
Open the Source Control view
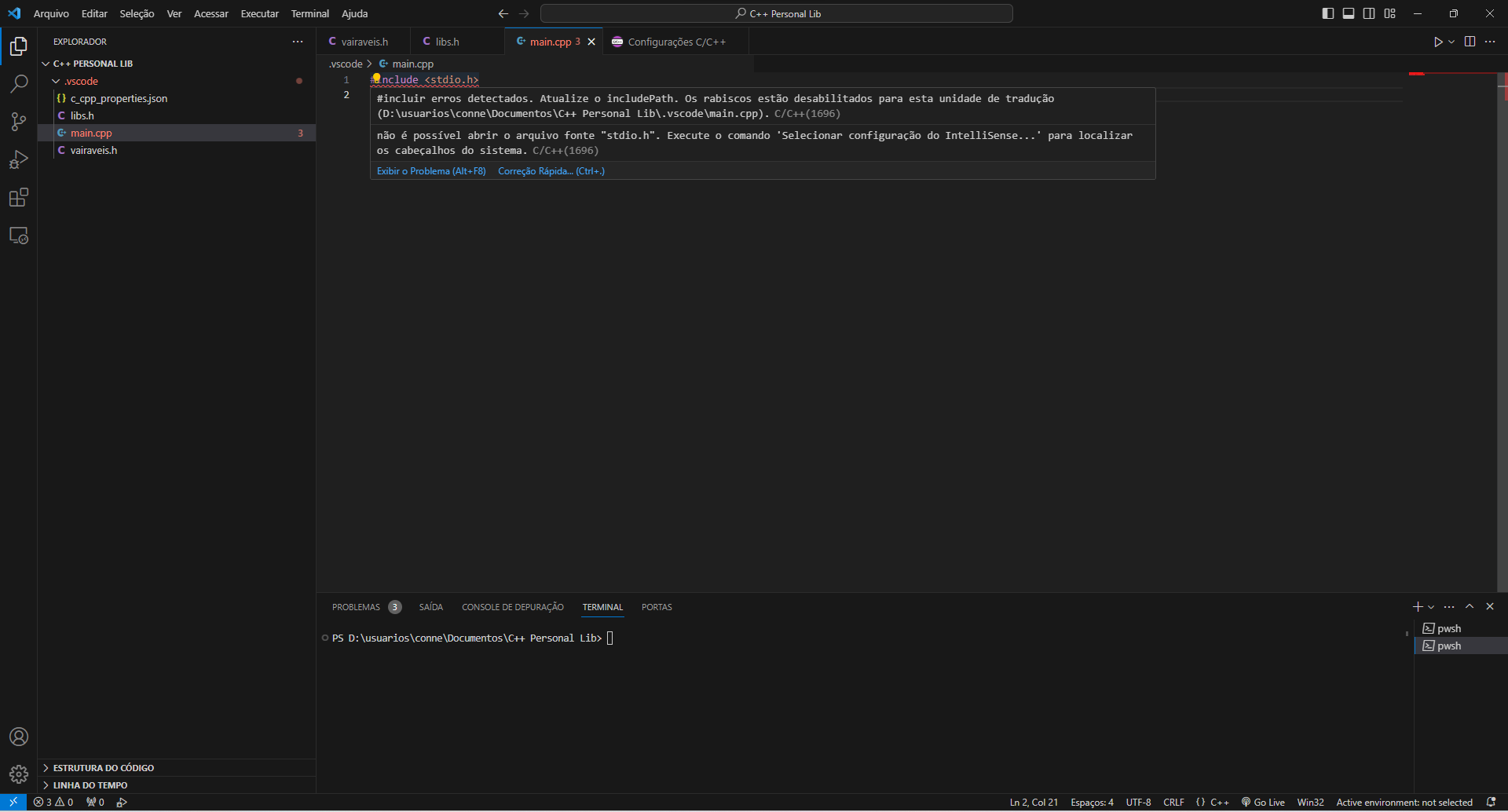click(19, 122)
